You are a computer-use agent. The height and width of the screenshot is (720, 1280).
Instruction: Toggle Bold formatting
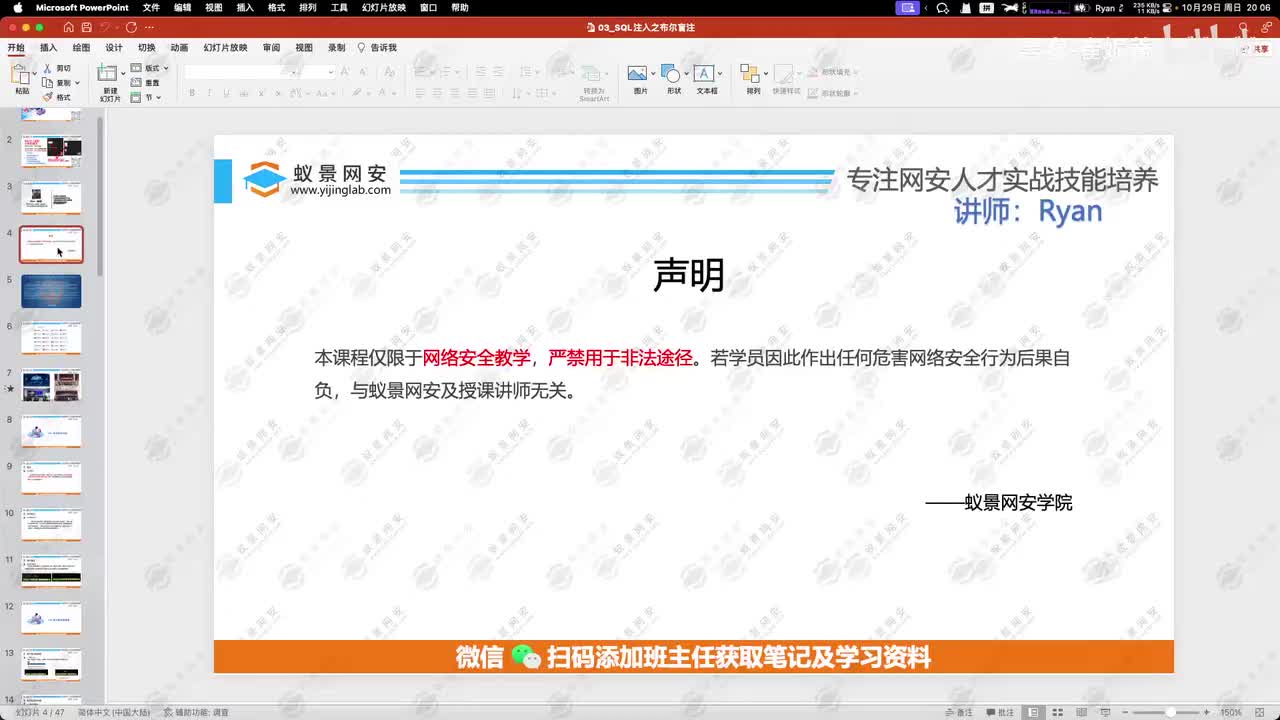coord(192,93)
